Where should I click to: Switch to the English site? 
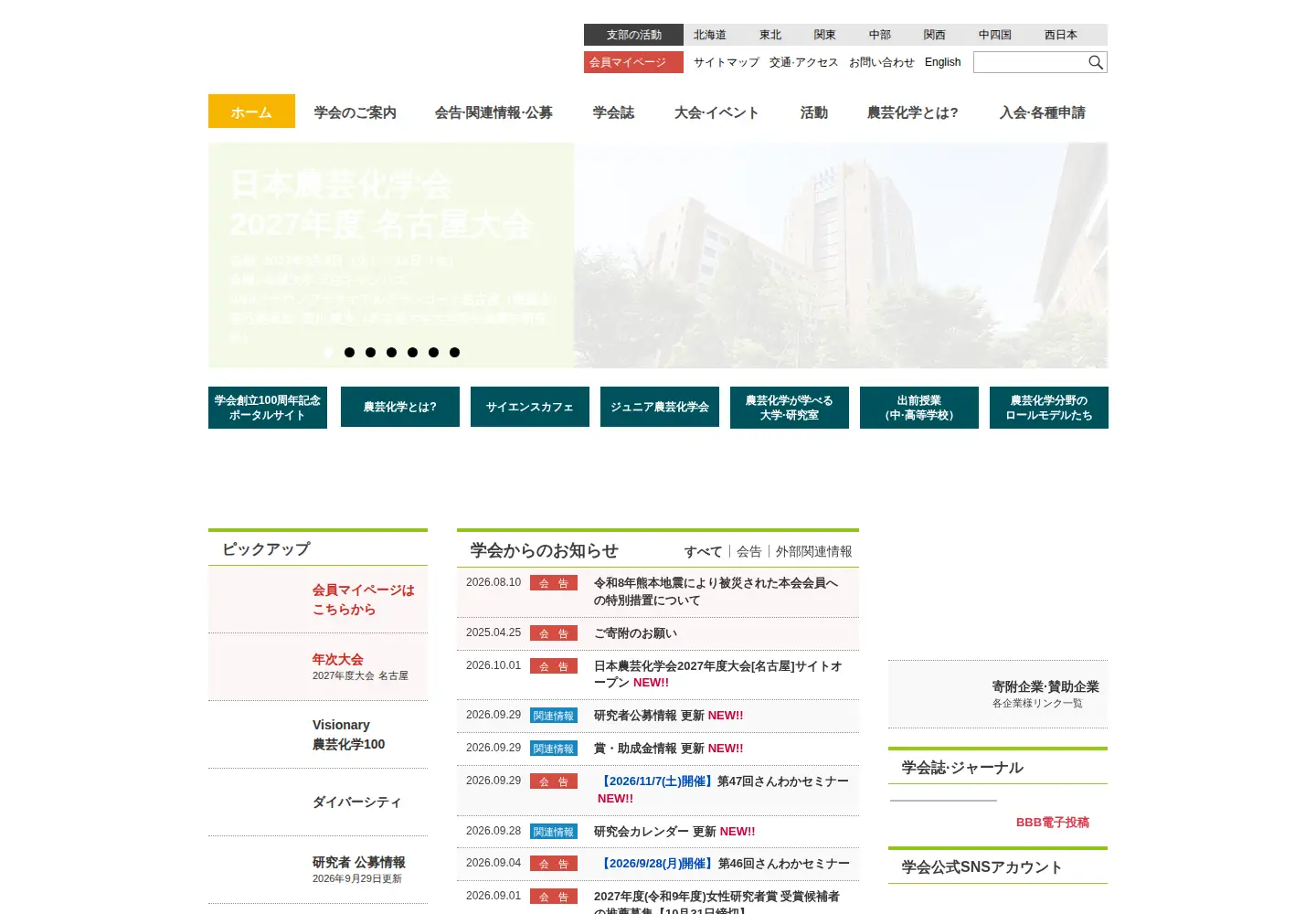(943, 62)
